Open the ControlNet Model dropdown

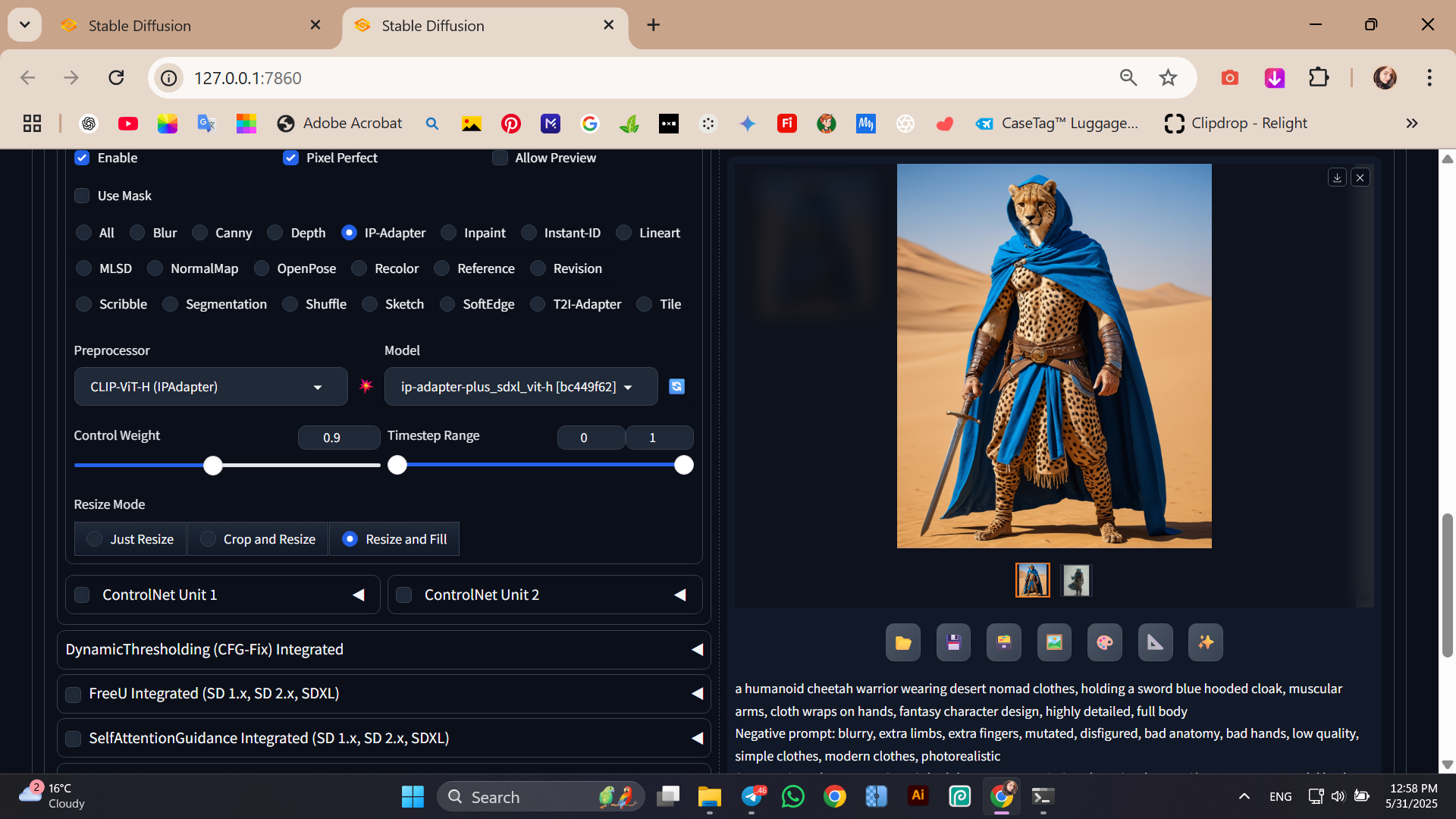[520, 387]
